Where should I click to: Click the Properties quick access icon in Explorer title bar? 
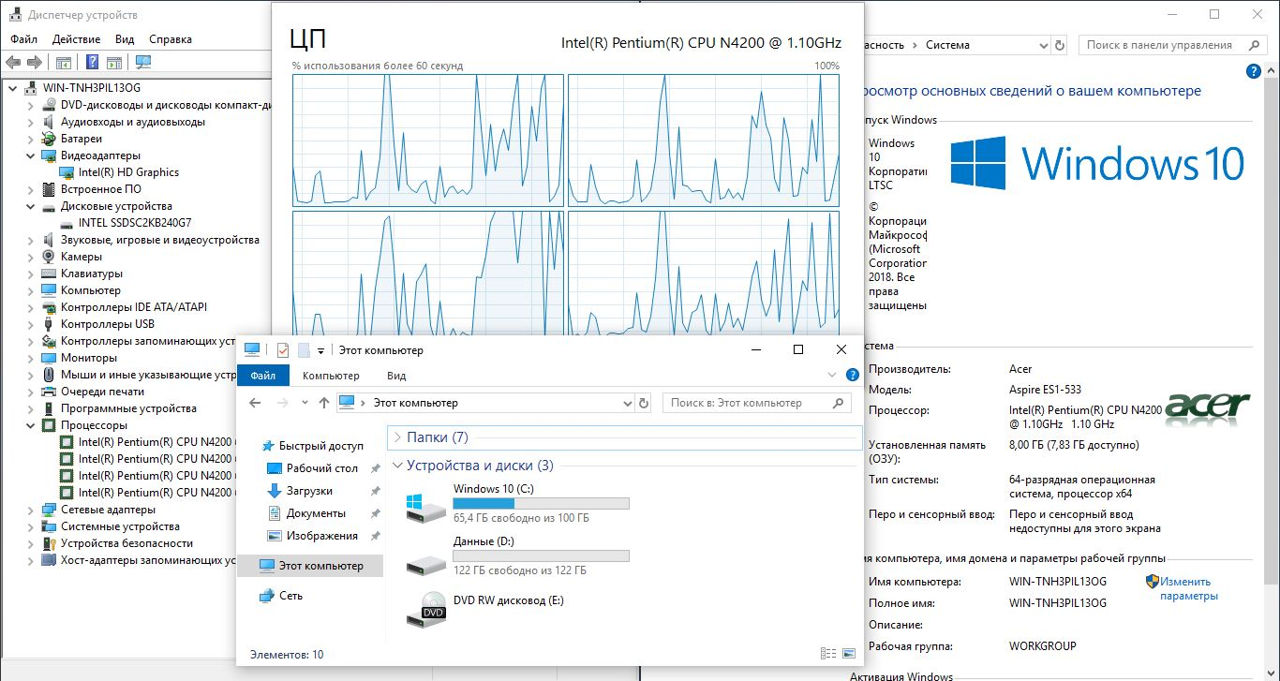coord(282,350)
